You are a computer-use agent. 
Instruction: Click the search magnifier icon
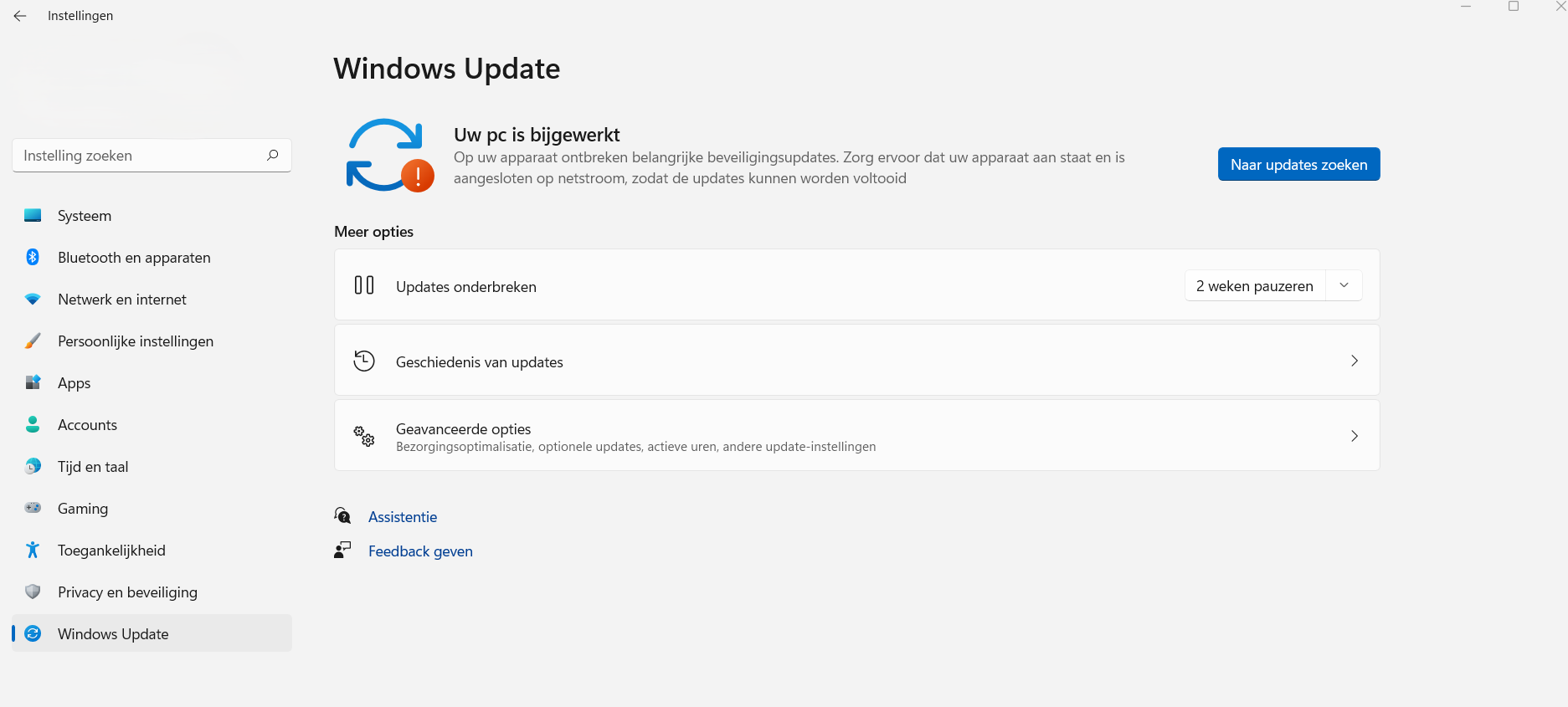pos(272,155)
